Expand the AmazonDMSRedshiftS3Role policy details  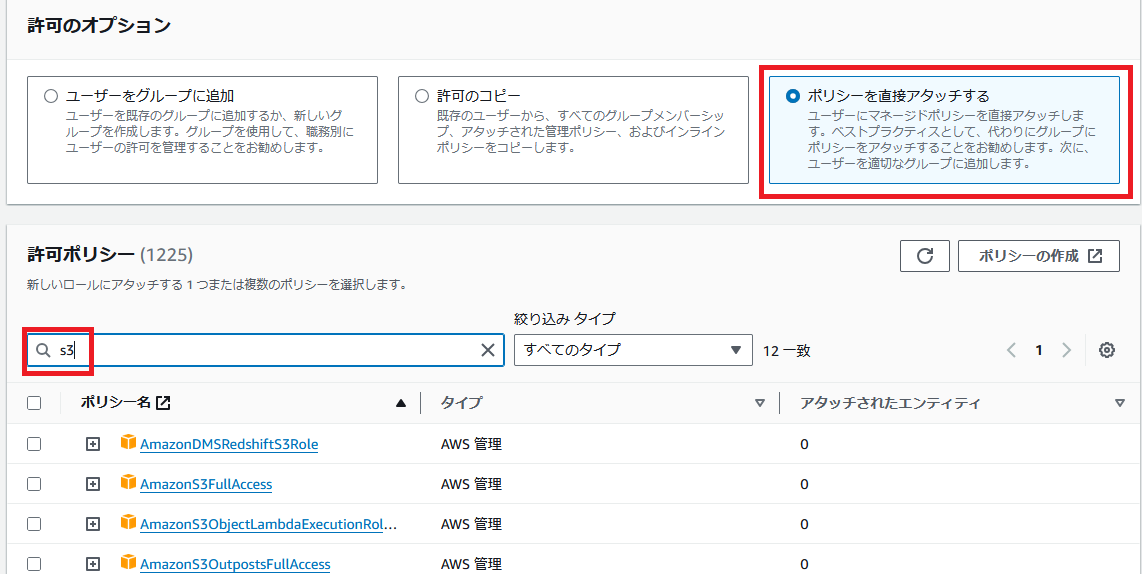click(x=92, y=444)
